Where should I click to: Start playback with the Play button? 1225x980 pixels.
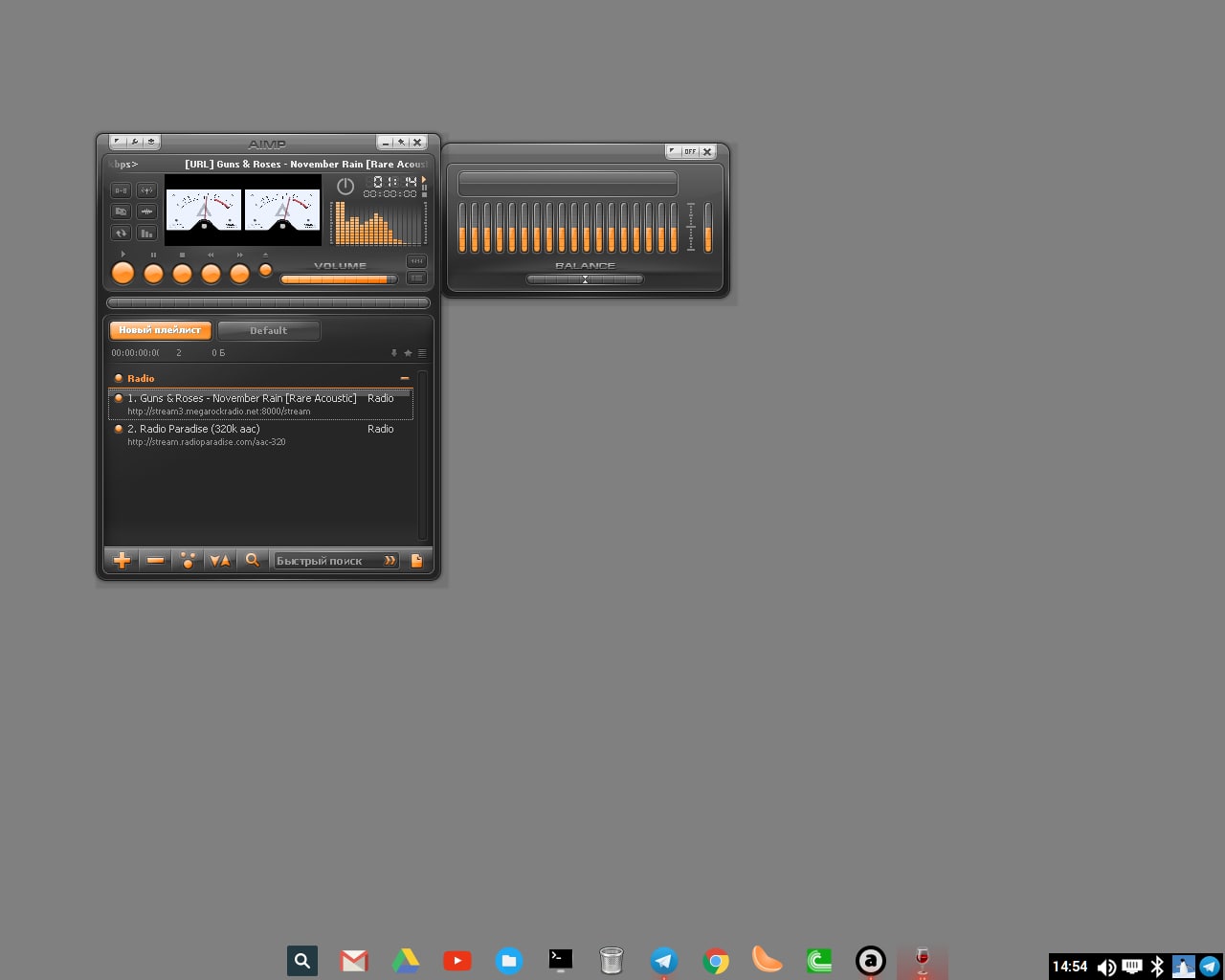[x=122, y=273]
